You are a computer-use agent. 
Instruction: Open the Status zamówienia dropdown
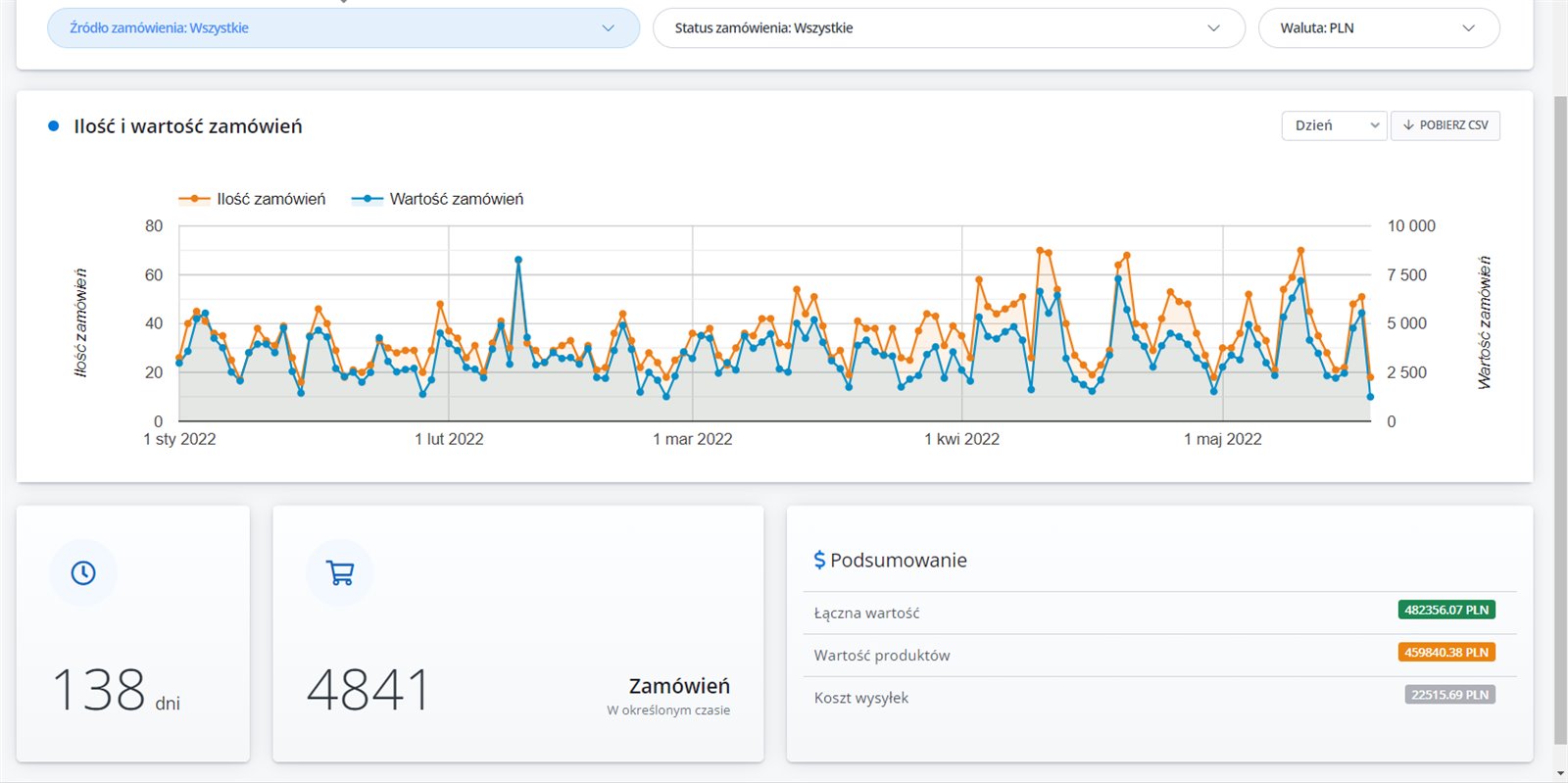(x=948, y=28)
